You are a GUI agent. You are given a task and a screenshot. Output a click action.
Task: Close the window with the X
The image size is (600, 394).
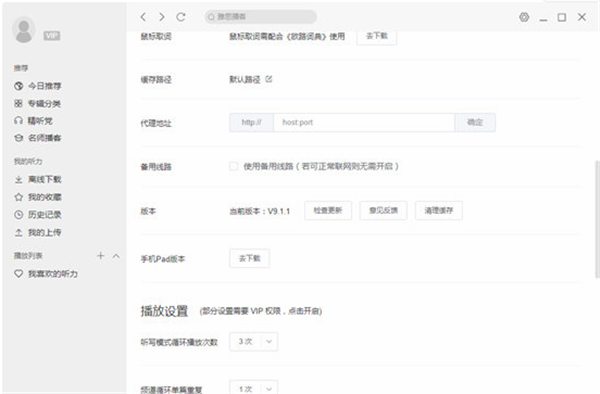click(x=582, y=17)
